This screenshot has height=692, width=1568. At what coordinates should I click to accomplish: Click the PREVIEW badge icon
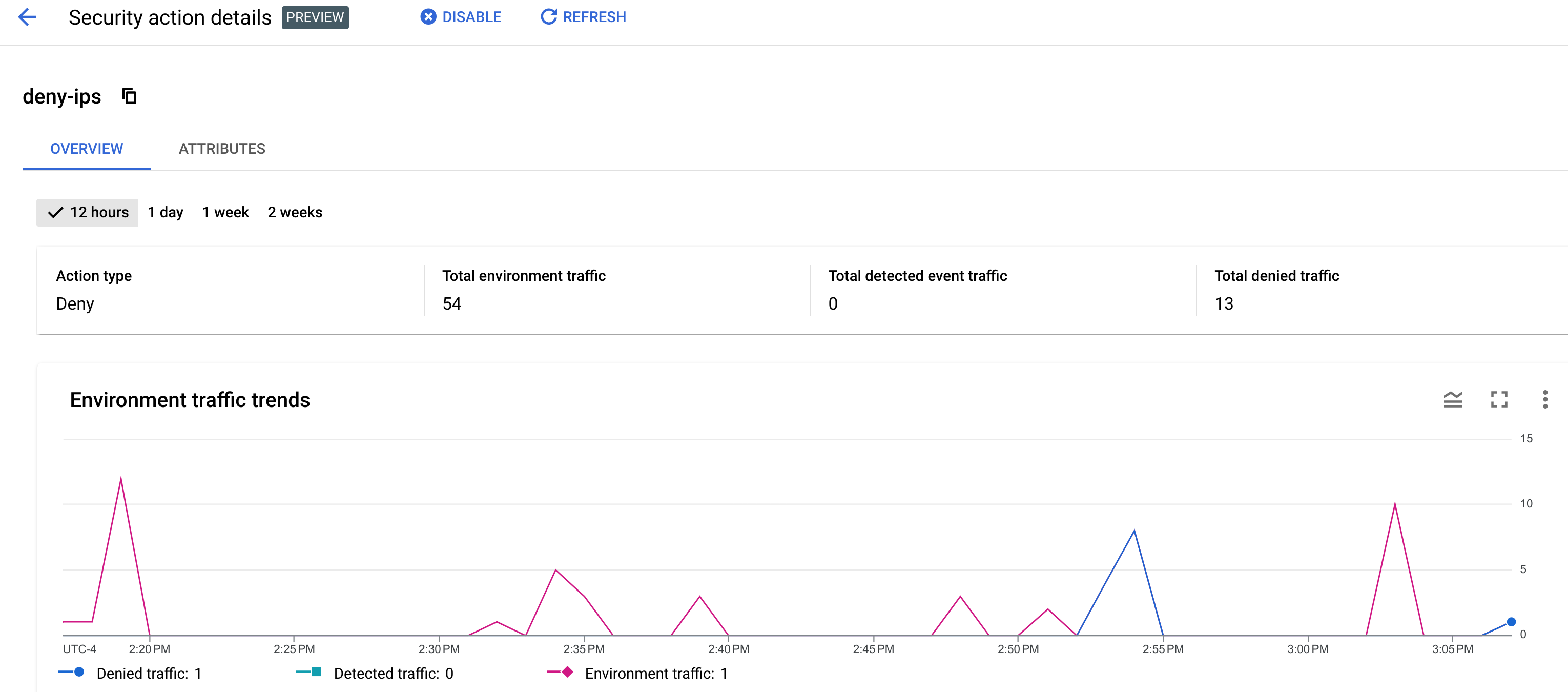[315, 17]
